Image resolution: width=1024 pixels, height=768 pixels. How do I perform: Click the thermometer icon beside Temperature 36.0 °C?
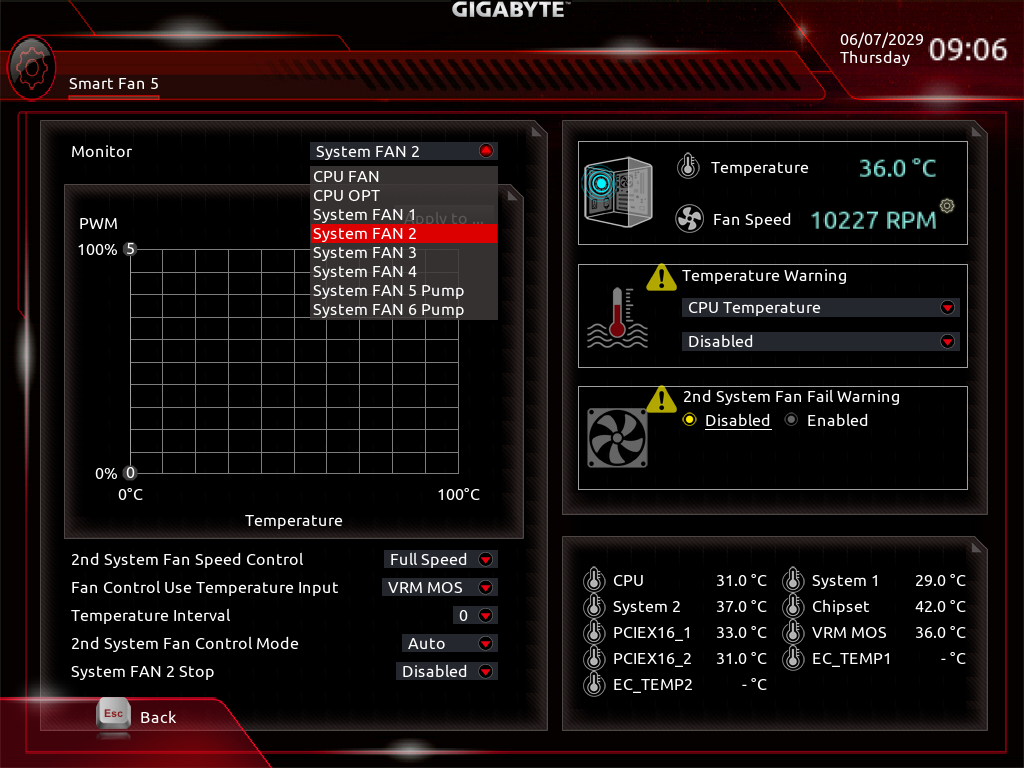point(688,167)
